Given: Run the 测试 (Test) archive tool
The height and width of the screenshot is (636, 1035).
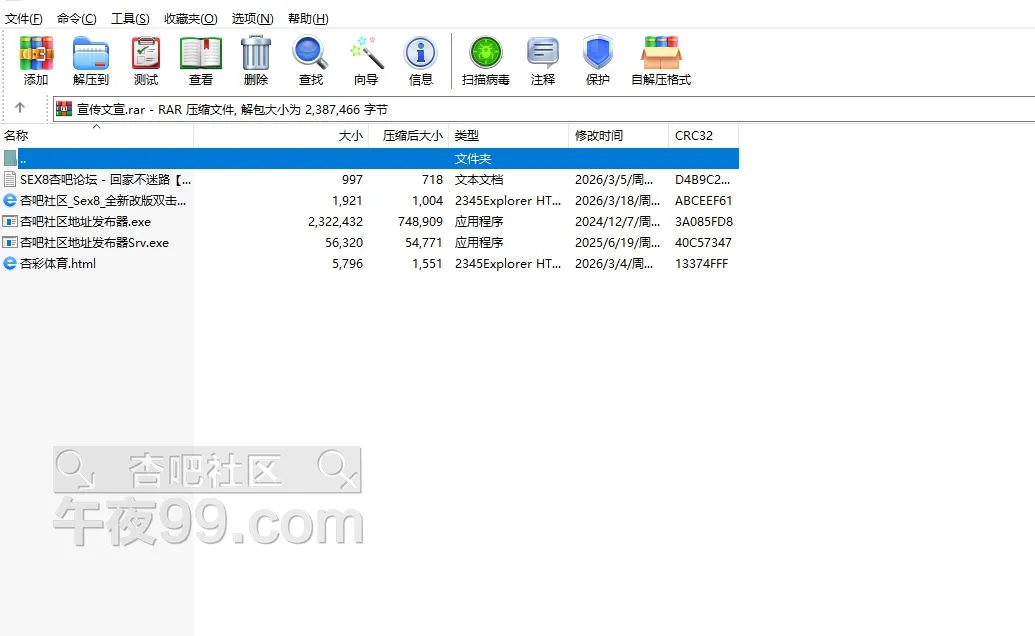Looking at the screenshot, I should tap(146, 60).
